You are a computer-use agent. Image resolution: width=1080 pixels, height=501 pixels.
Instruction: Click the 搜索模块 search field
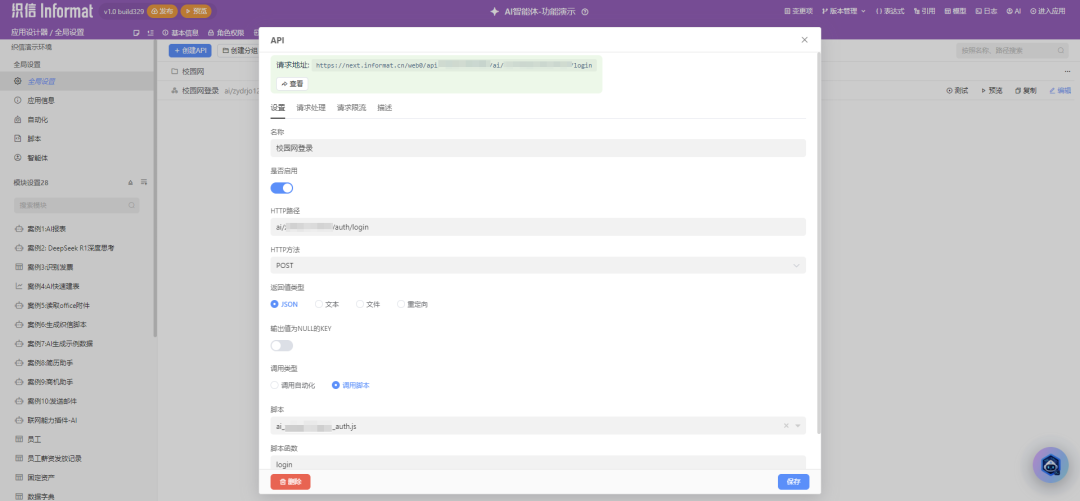(x=76, y=205)
